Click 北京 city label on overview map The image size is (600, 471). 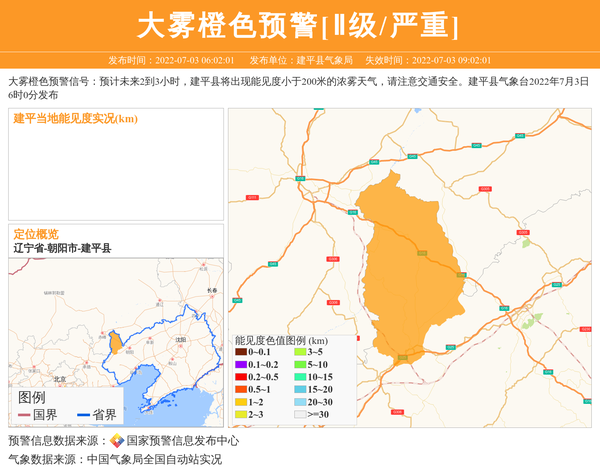click(59, 379)
